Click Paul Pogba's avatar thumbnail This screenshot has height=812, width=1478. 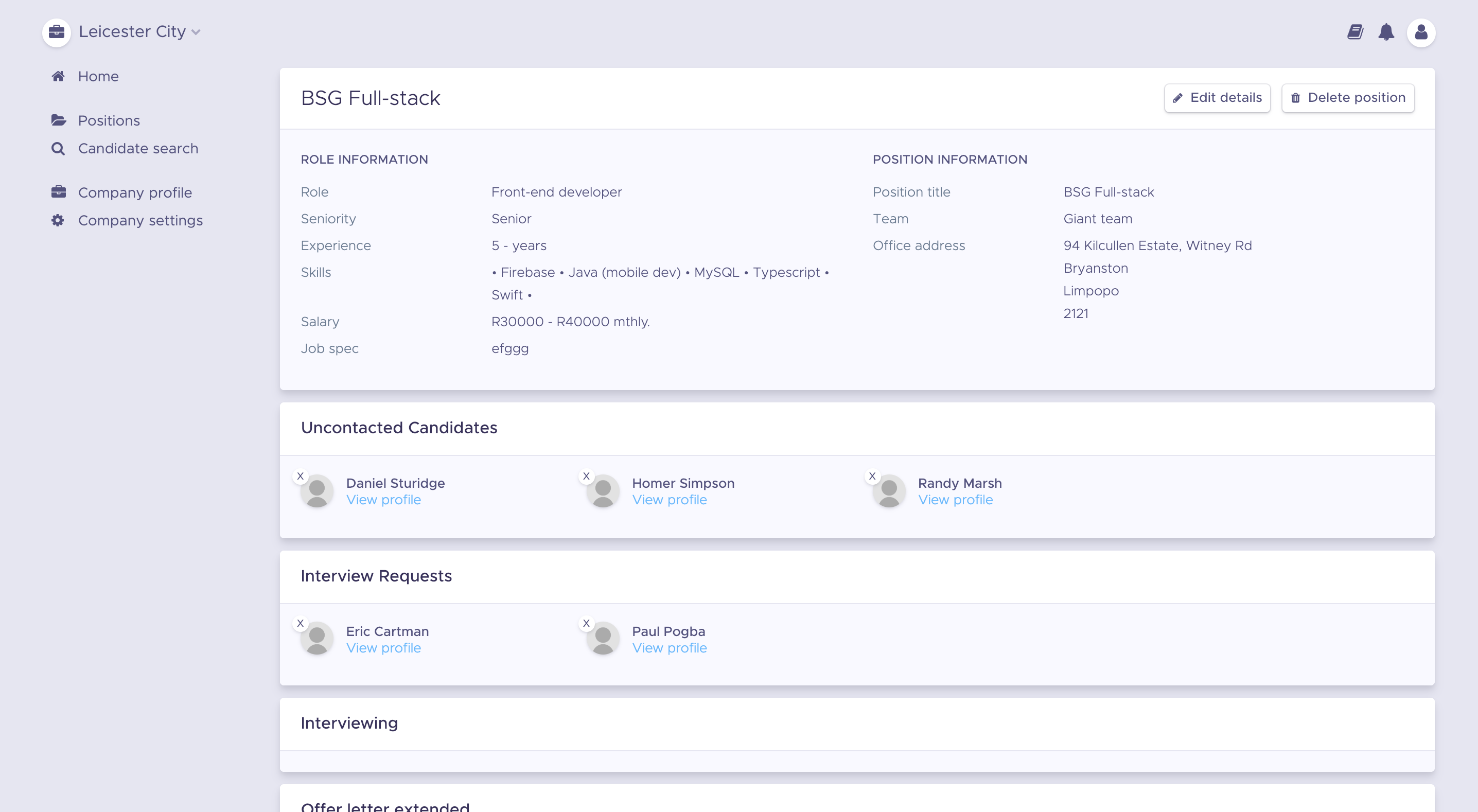coord(603,639)
